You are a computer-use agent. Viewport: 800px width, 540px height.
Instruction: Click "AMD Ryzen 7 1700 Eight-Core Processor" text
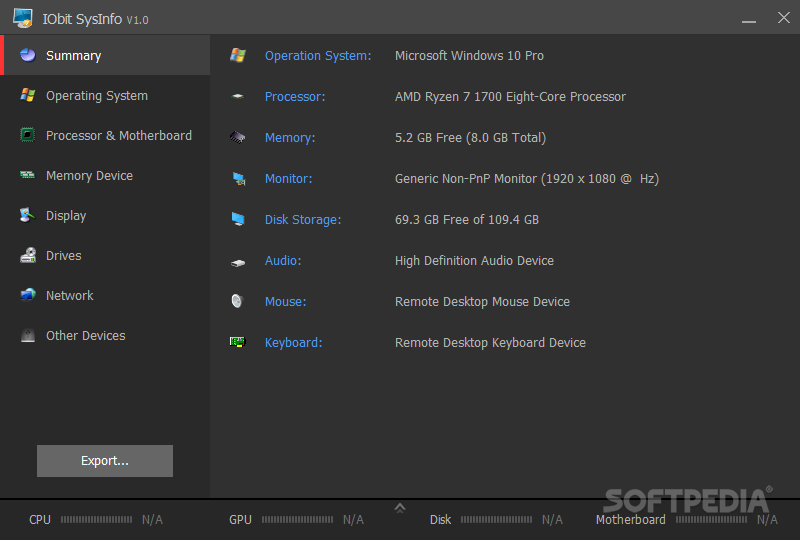coord(510,96)
